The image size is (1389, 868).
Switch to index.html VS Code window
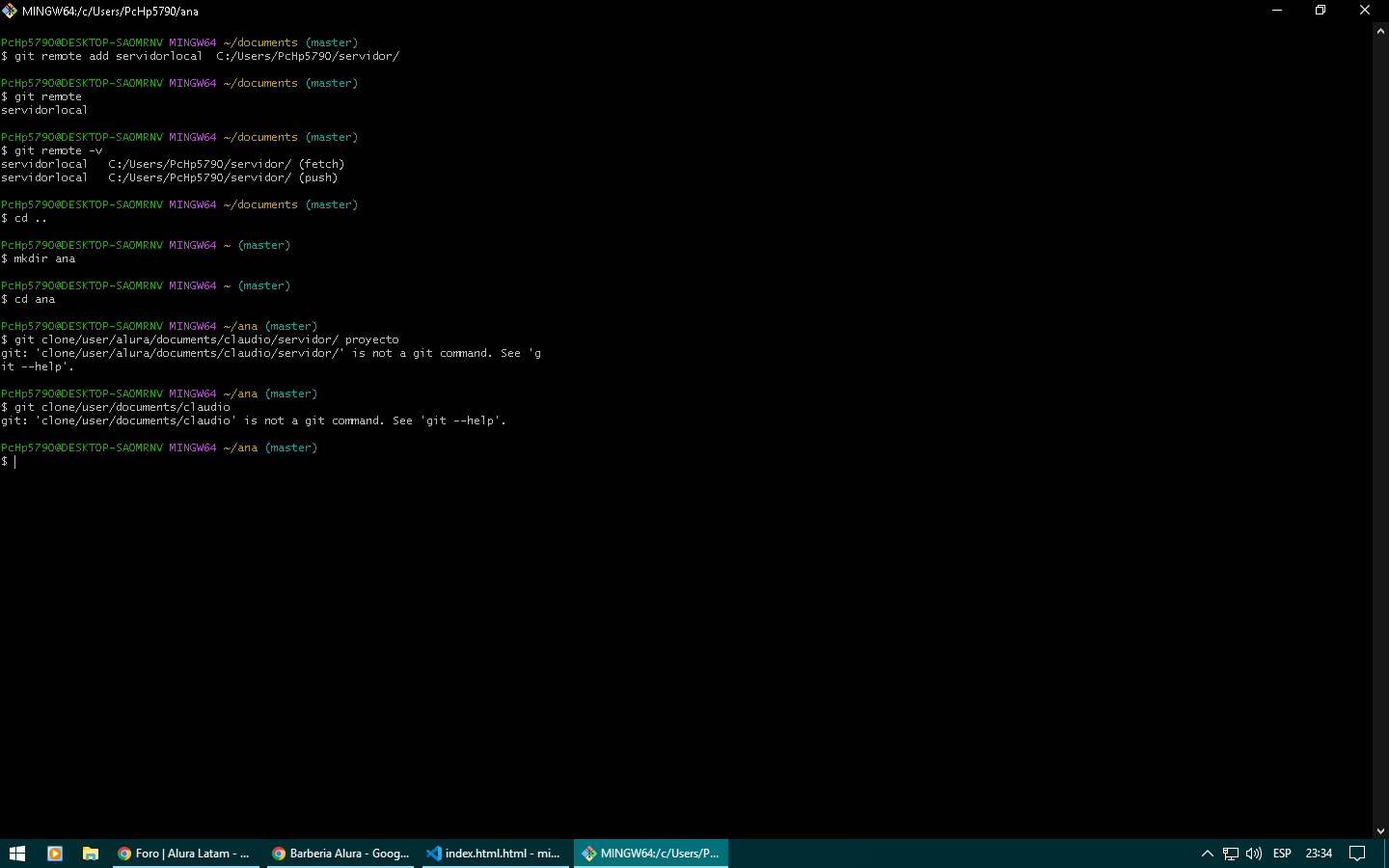point(495,854)
